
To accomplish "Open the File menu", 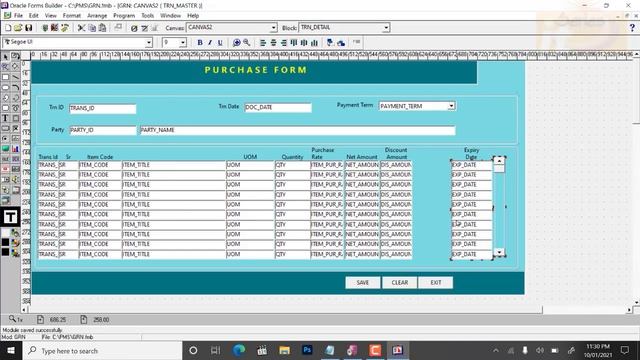I will click(18, 16).
